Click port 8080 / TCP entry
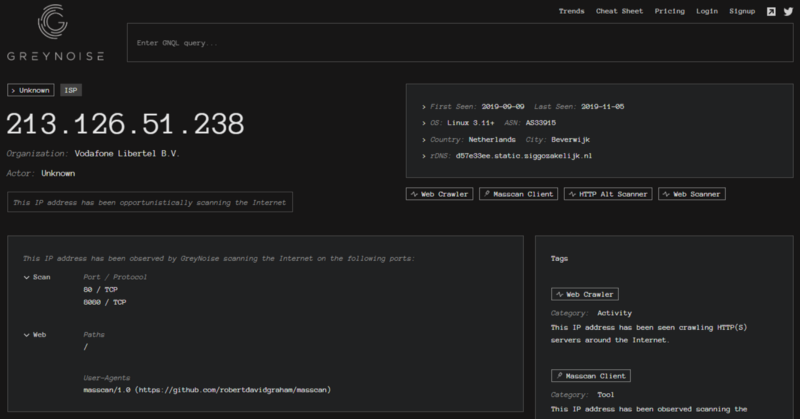Viewport: 800px width, 419px height. tap(105, 303)
